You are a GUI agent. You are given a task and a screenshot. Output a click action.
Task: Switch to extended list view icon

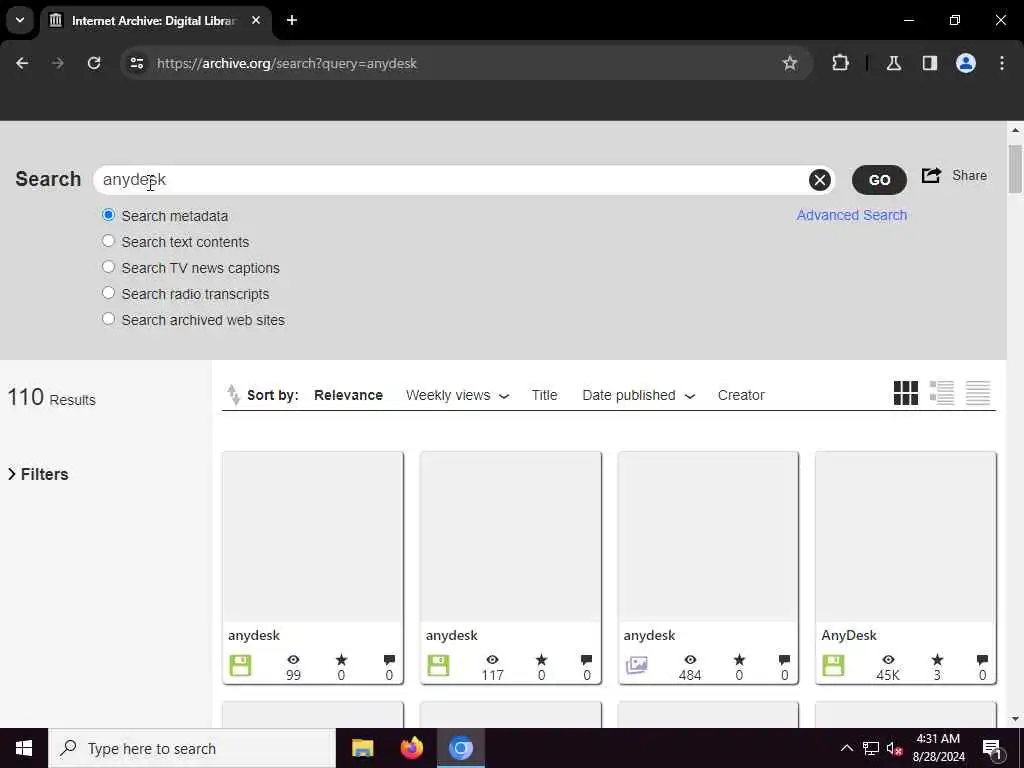tap(942, 393)
